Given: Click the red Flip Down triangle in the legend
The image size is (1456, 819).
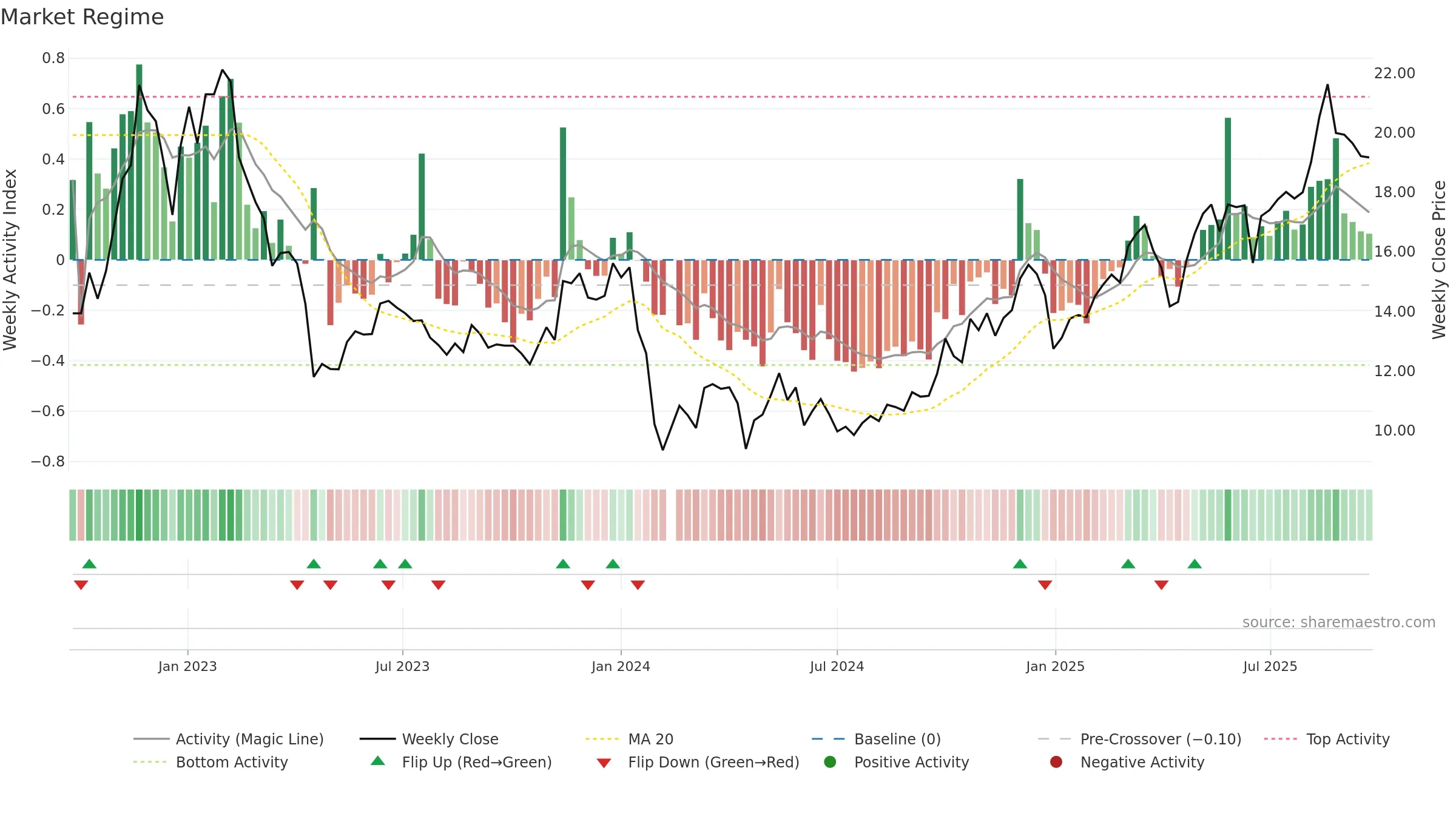Looking at the screenshot, I should (x=604, y=763).
